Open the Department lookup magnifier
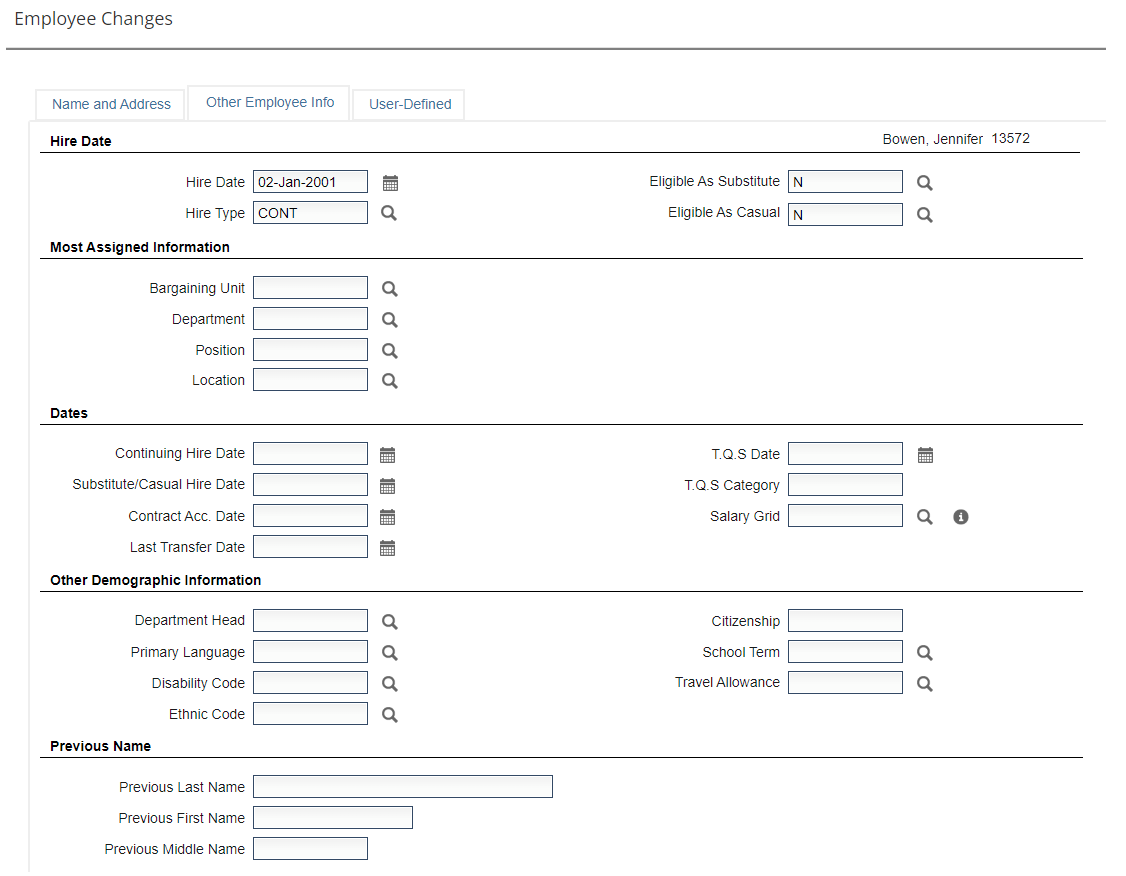This screenshot has height=876, width=1126. (x=390, y=320)
